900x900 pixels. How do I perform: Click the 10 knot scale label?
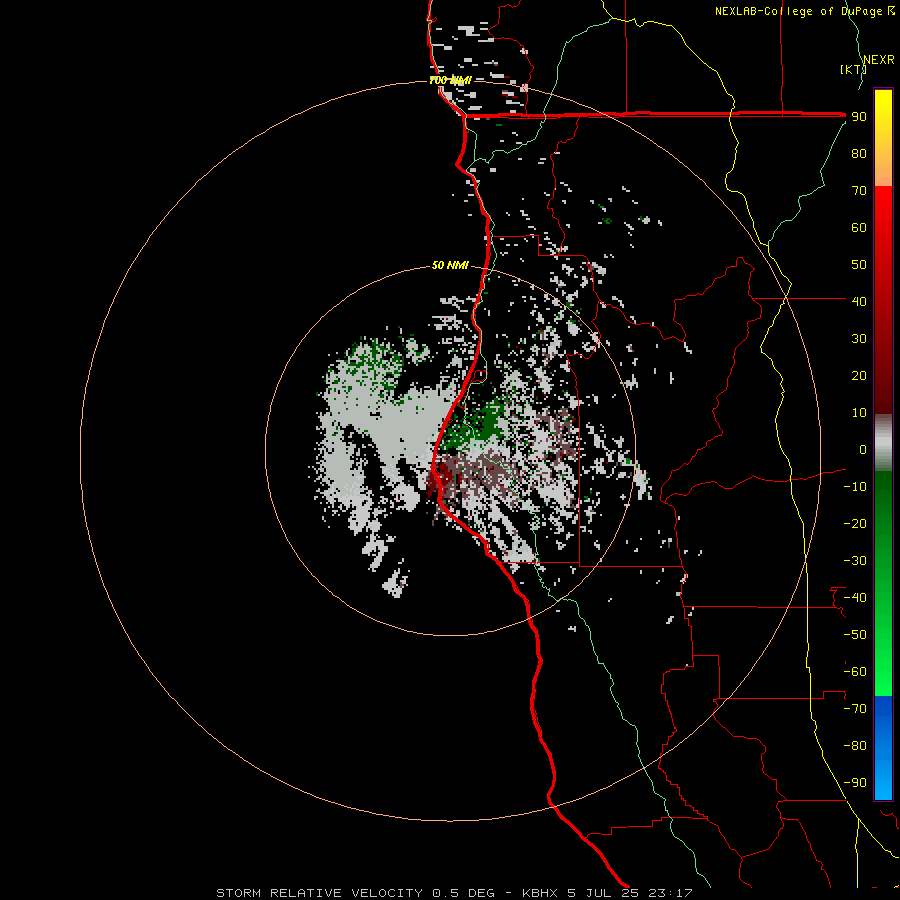point(859,413)
